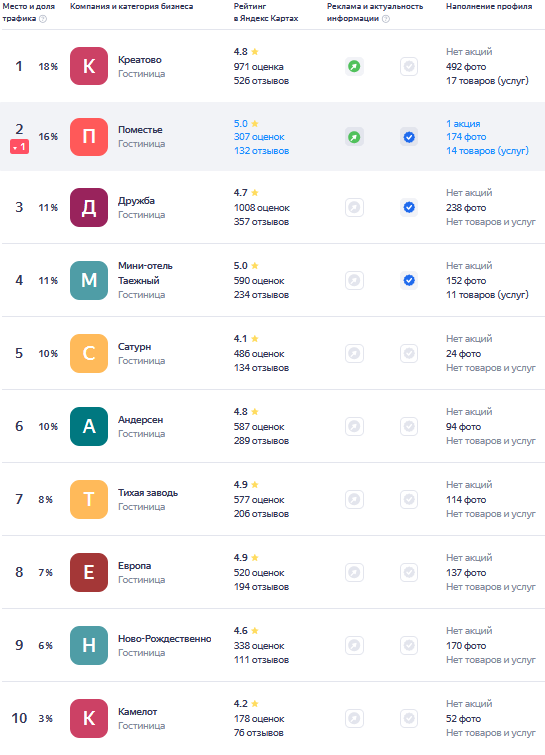Click the 52 фото text for Камелот
Image resolution: width=545 pixels, height=755 pixels.
click(463, 718)
